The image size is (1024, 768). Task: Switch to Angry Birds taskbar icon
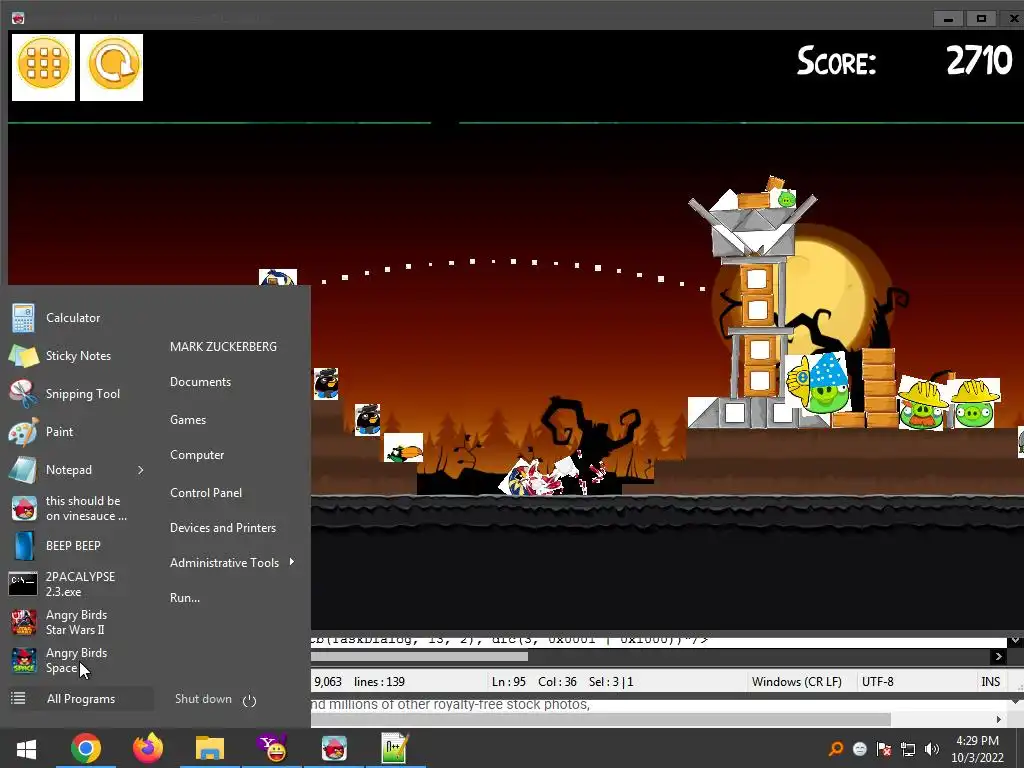coord(334,748)
